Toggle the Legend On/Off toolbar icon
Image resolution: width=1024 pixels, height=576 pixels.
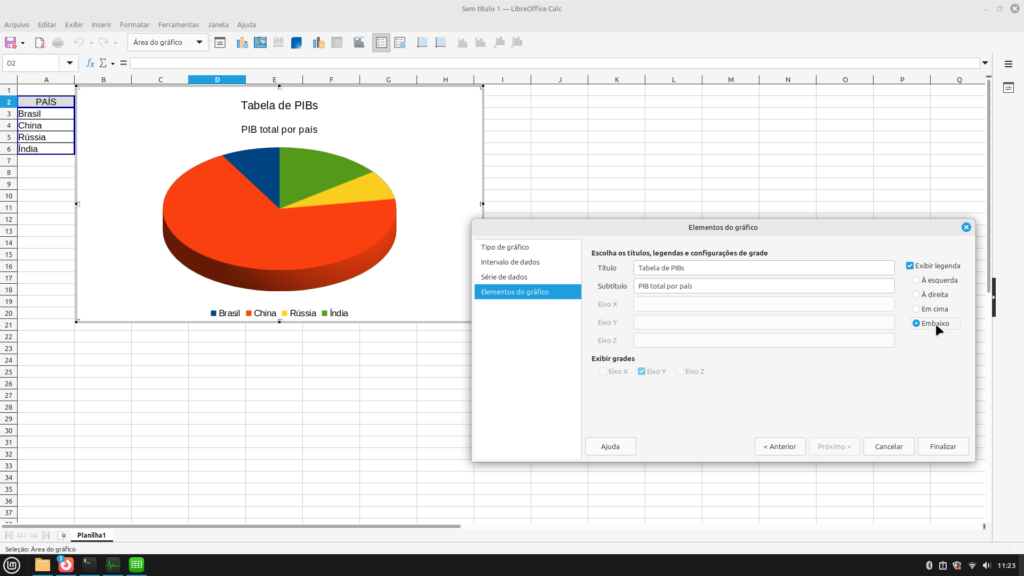(381, 43)
